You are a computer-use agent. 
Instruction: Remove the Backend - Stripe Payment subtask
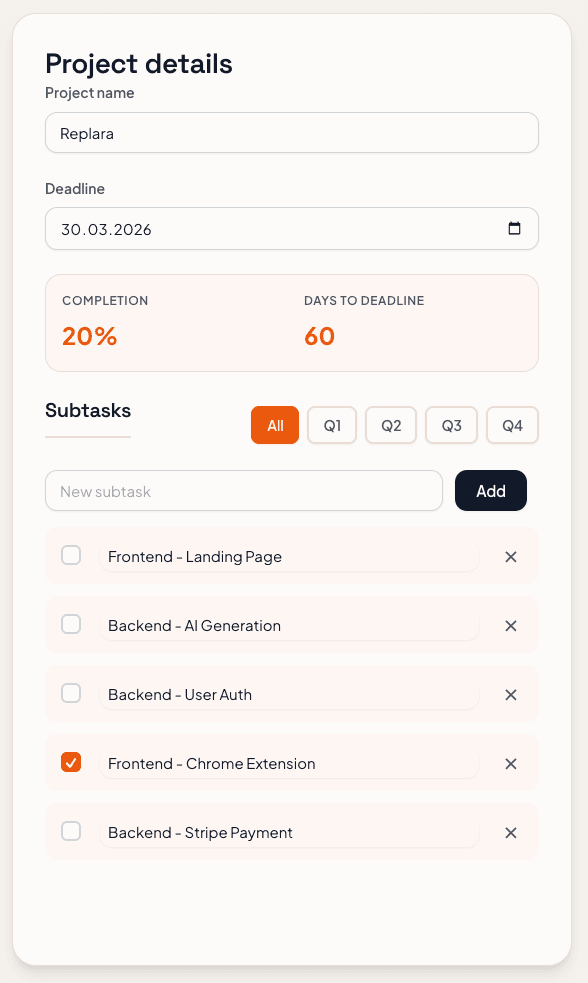511,832
